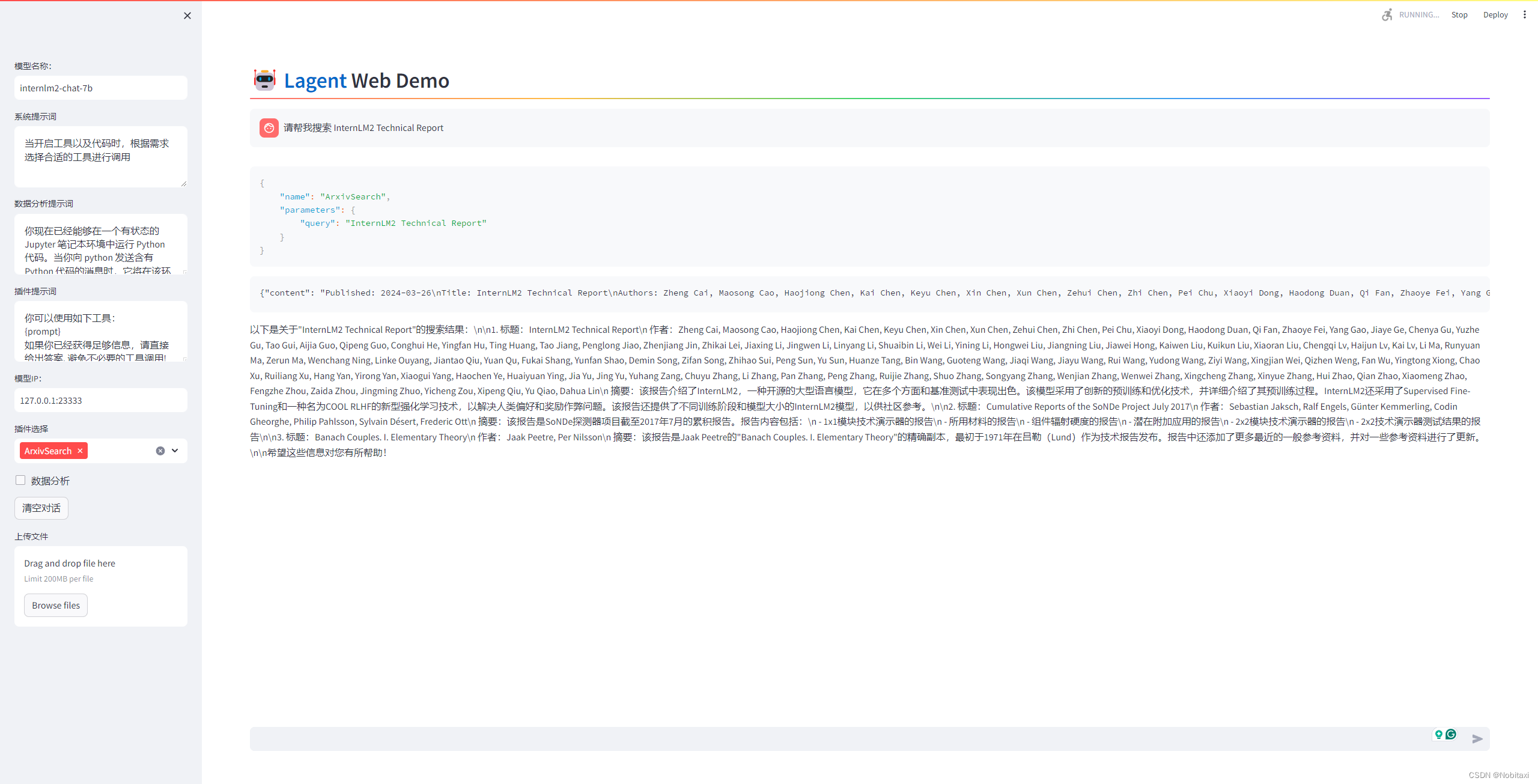Remove the ArxivSearch plugin tag

(x=80, y=451)
